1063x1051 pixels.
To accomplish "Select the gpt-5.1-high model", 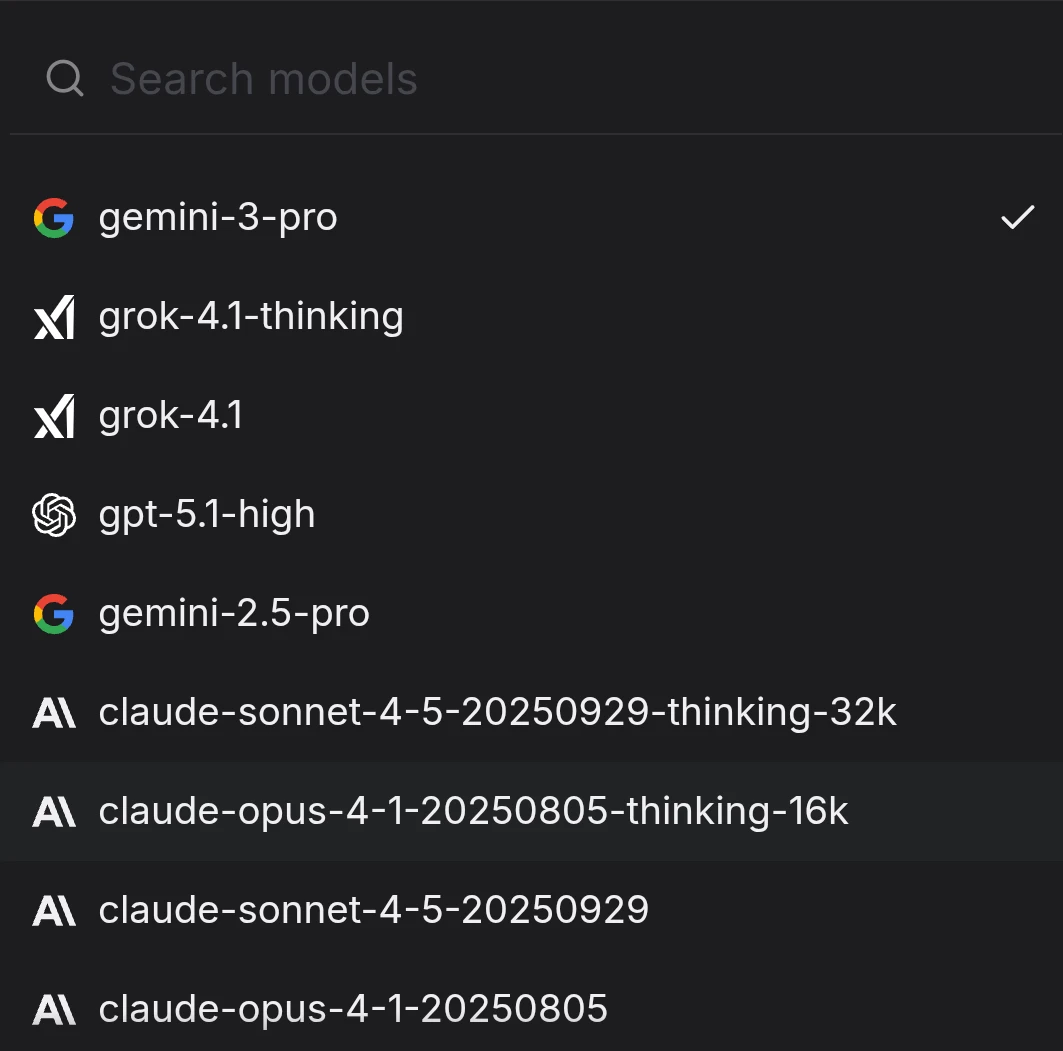I will coord(207,515).
